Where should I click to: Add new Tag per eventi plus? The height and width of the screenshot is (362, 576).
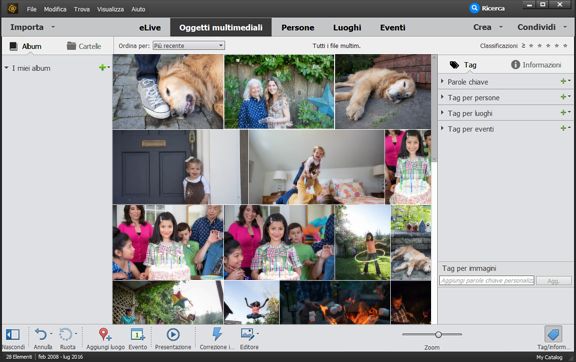pyautogui.click(x=564, y=129)
